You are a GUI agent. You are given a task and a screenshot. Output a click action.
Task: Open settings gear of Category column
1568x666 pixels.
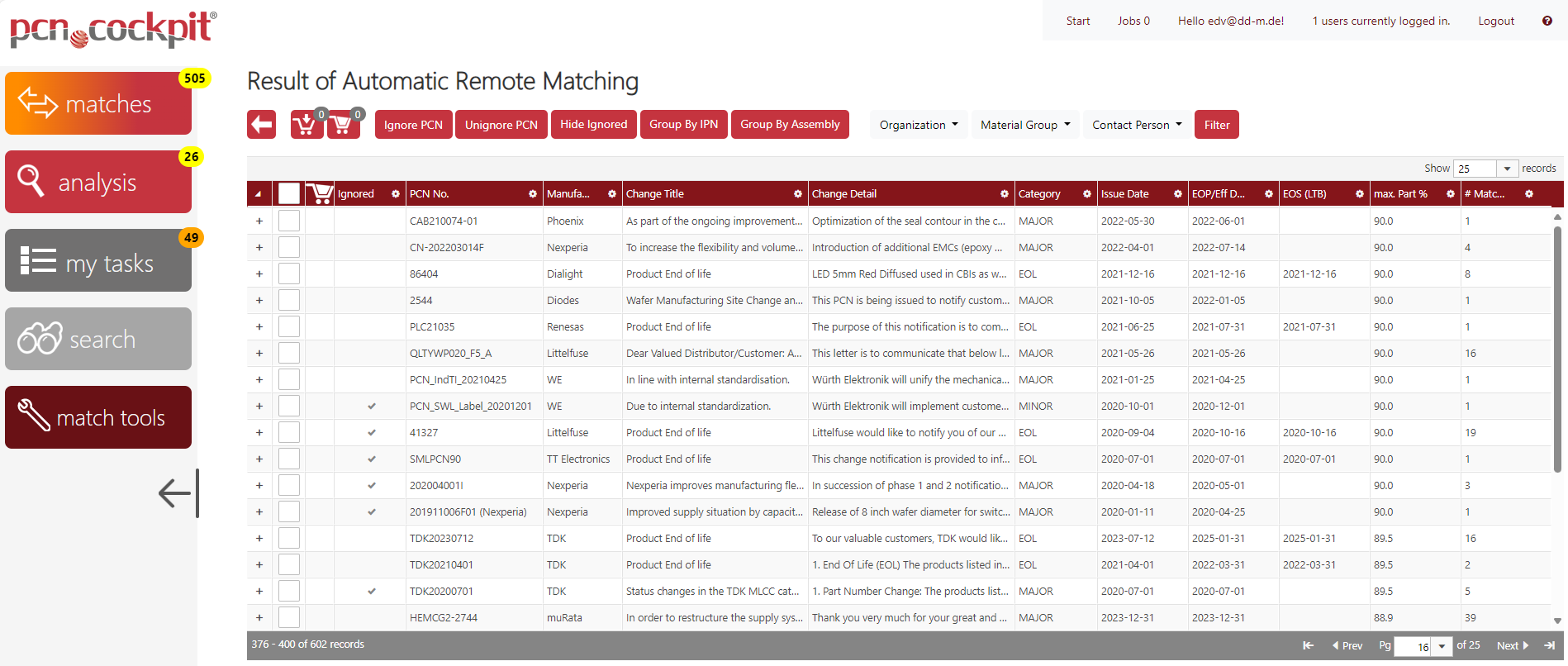[1087, 194]
